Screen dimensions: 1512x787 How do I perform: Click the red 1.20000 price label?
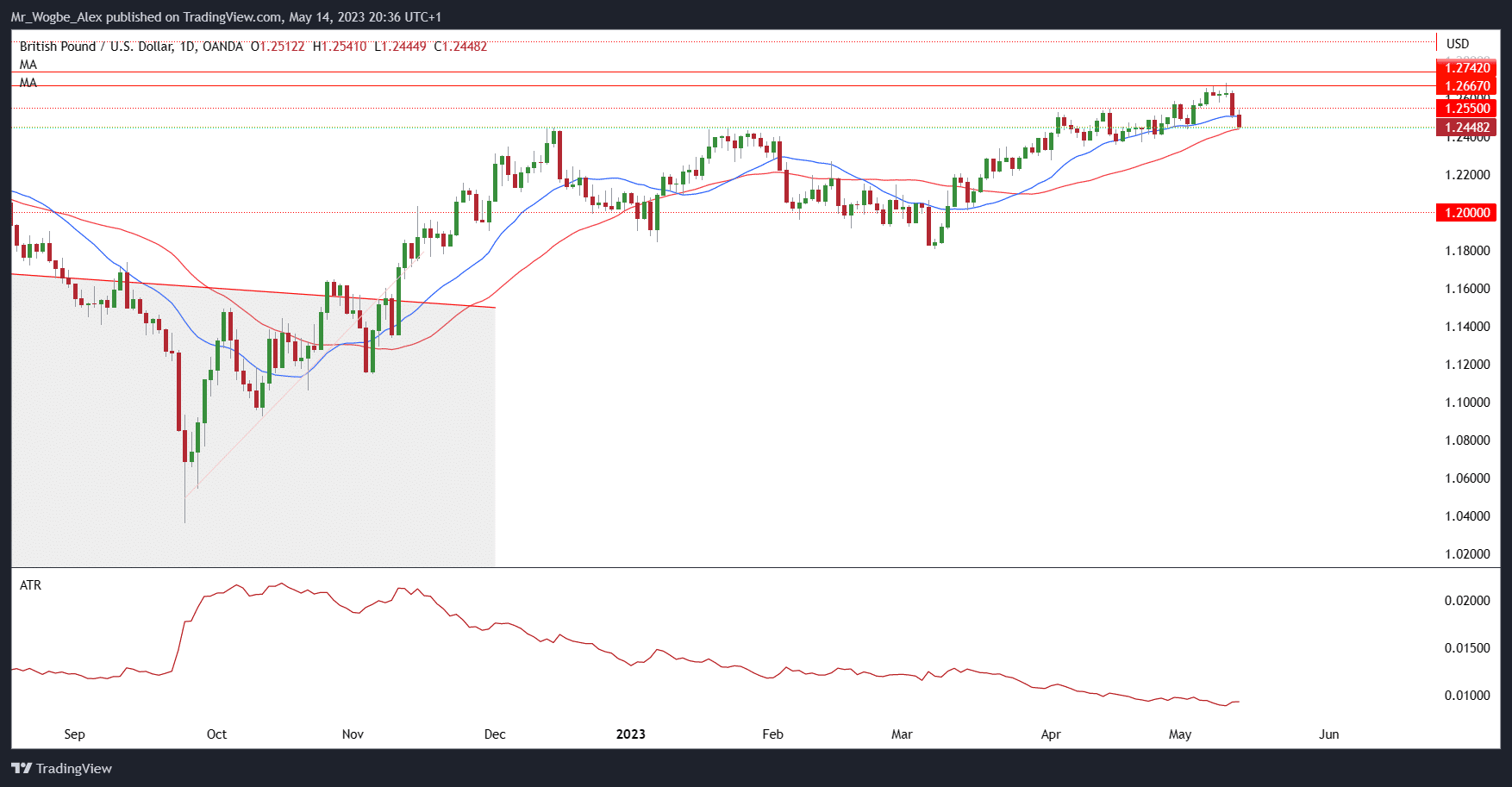pyautogui.click(x=1466, y=213)
